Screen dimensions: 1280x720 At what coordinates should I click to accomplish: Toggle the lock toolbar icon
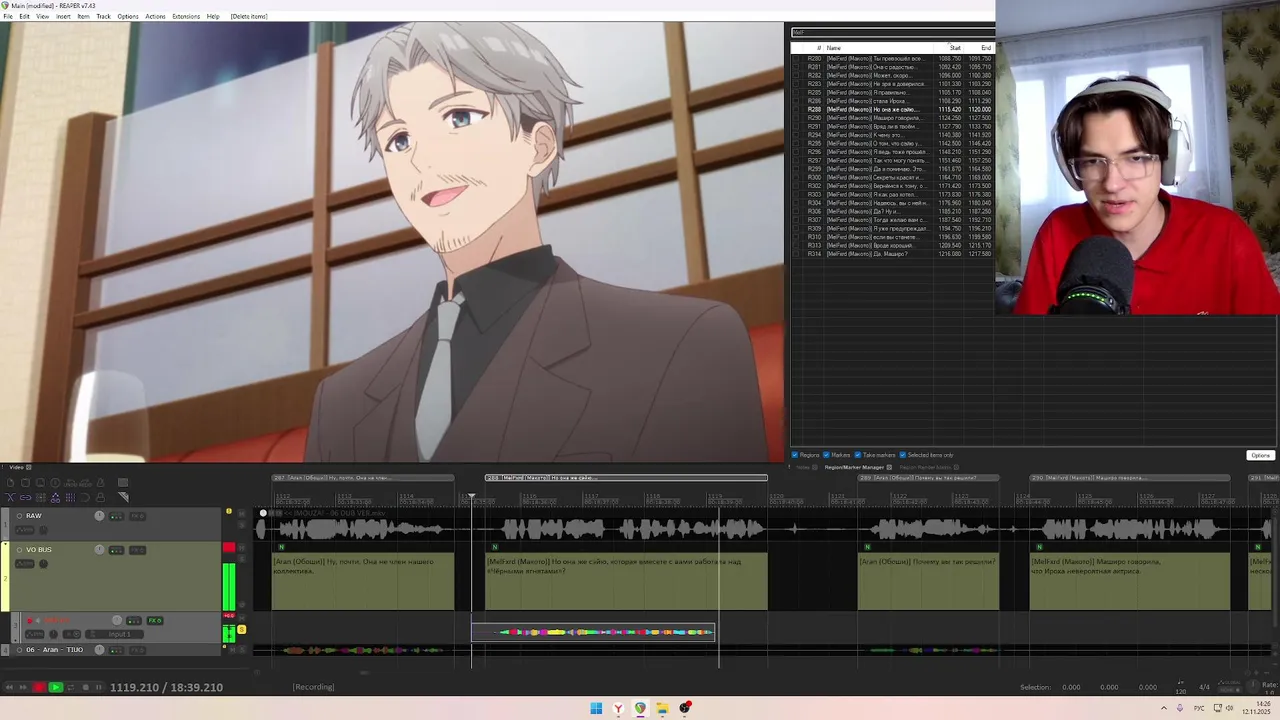100,497
